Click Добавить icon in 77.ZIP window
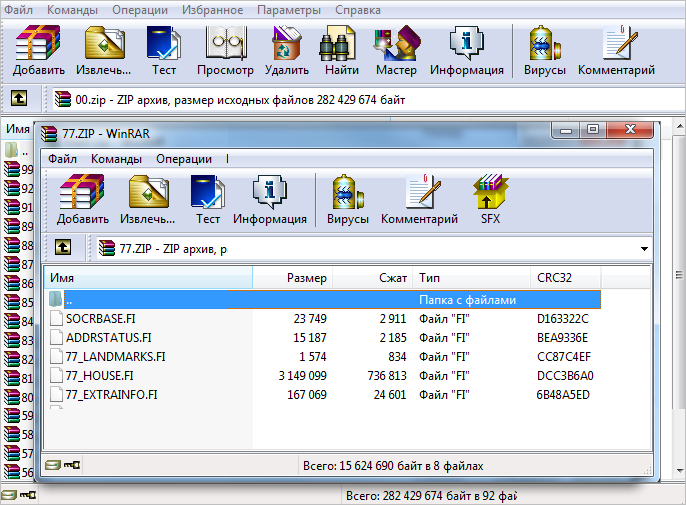This screenshot has width=686, height=505. point(82,191)
